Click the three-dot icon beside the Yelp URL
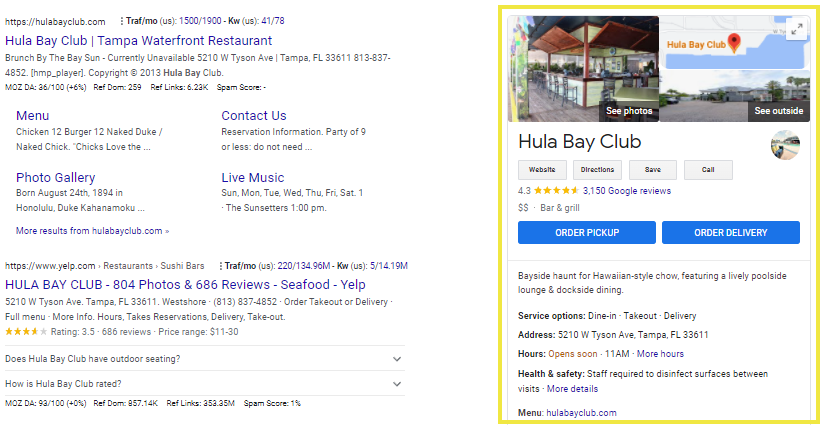The width and height of the screenshot is (822, 425). click(221, 266)
